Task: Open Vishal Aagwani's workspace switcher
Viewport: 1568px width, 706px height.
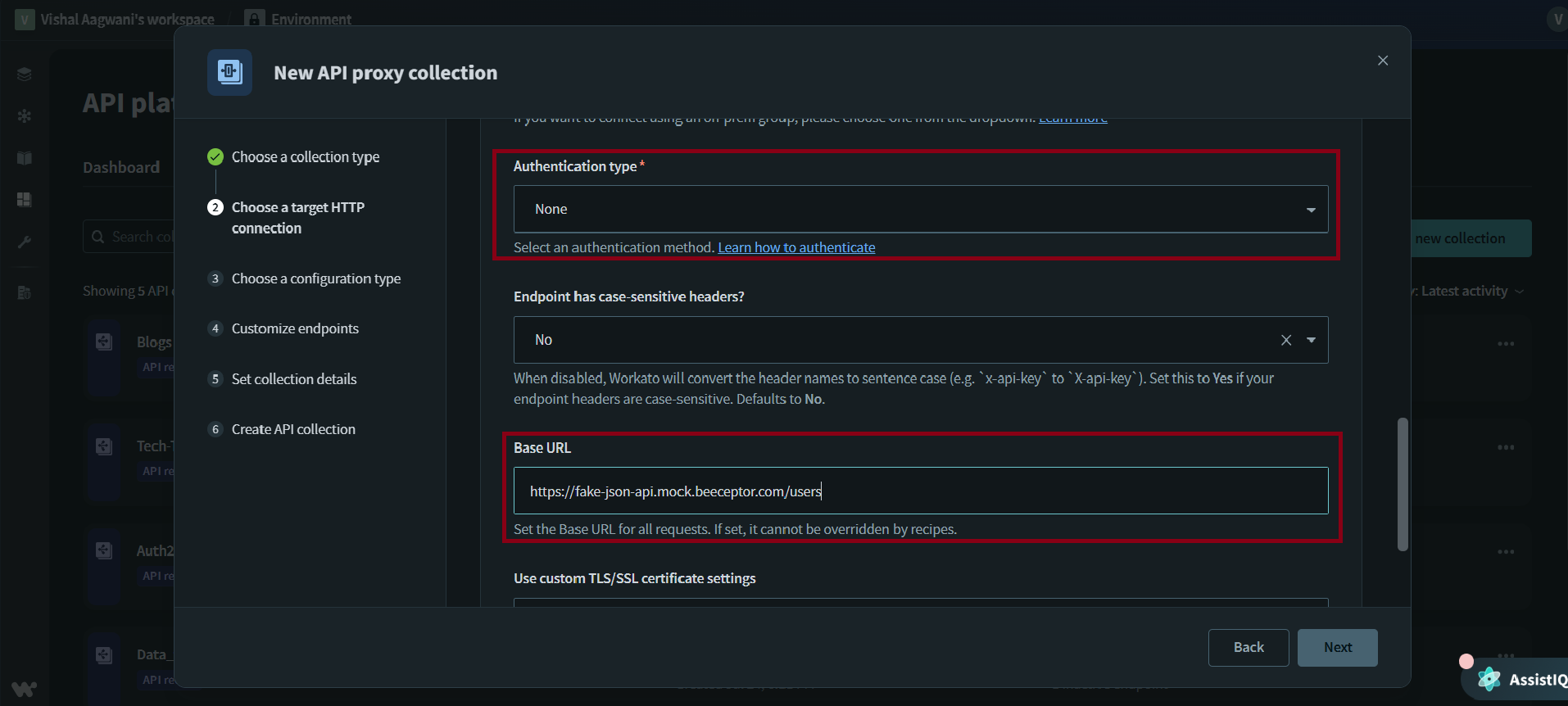Action: click(115, 19)
